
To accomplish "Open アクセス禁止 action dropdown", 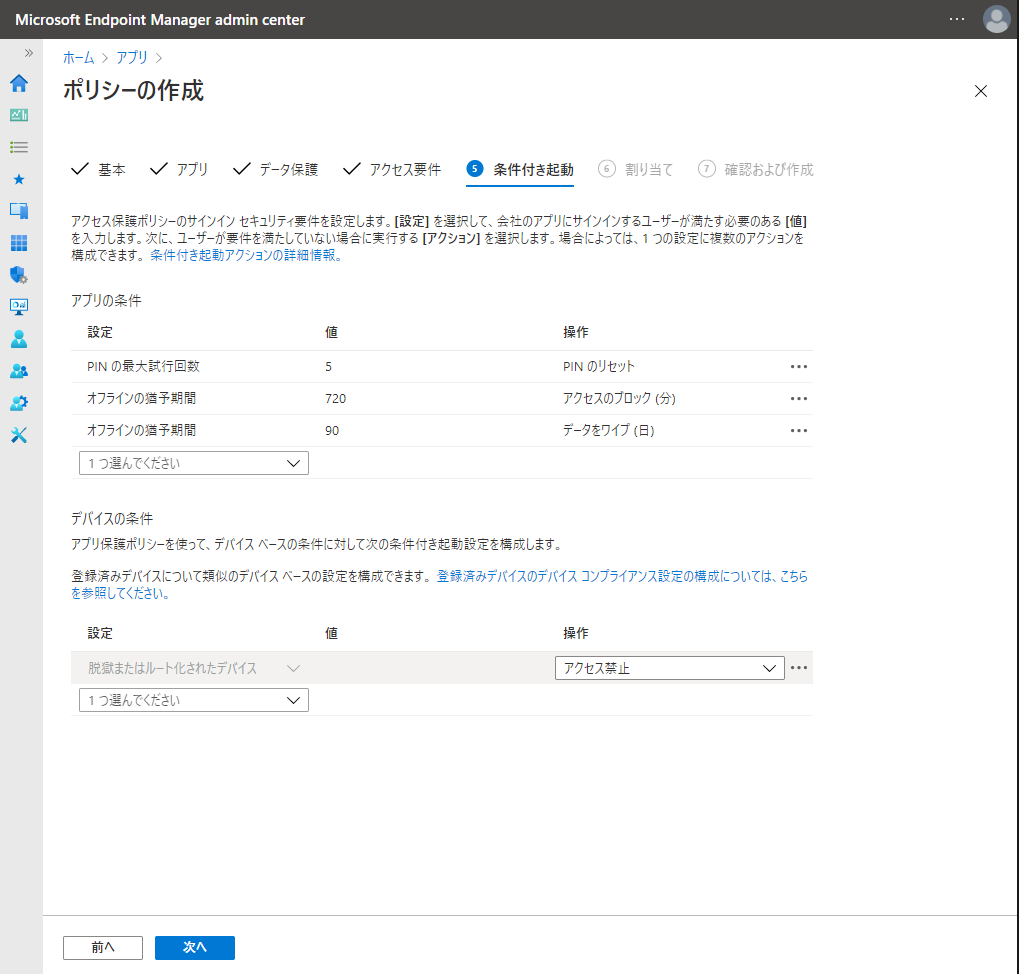I will 669,668.
